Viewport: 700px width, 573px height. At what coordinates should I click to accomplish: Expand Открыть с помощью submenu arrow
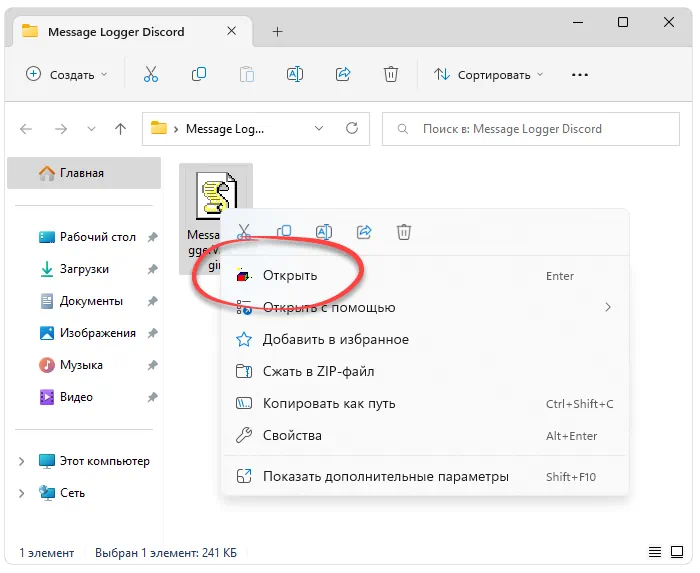[x=608, y=307]
